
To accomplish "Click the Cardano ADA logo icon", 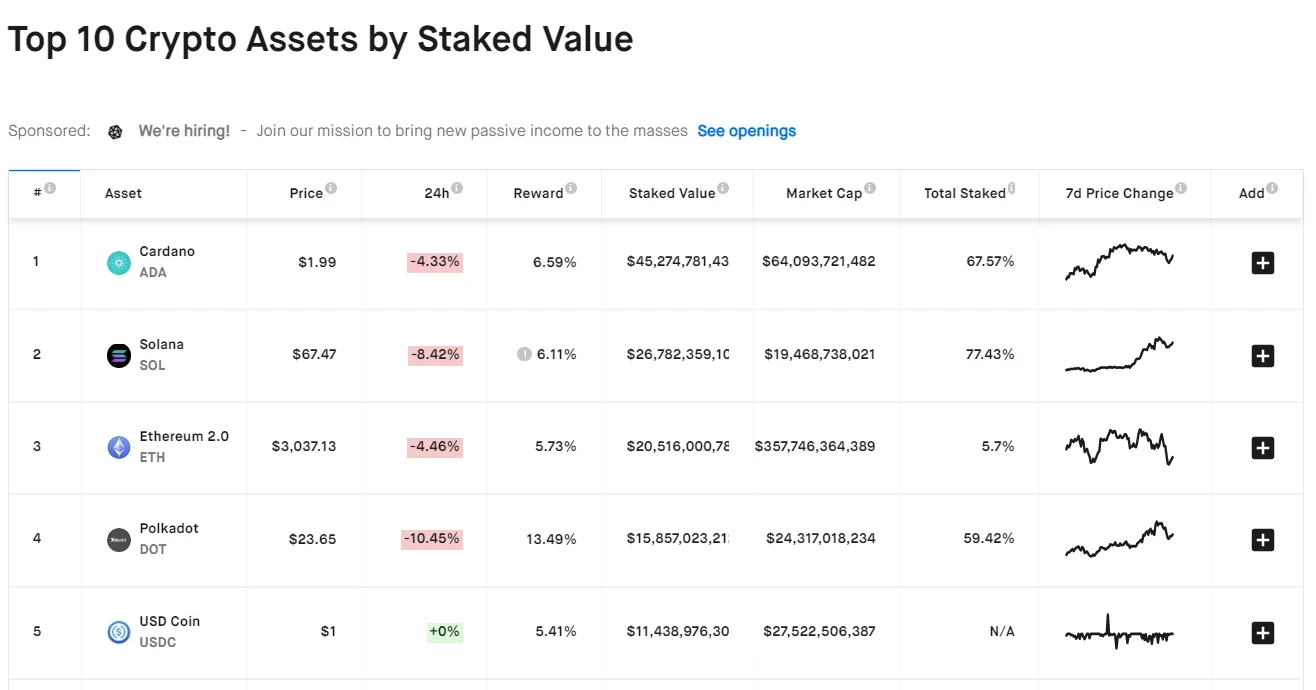I will pyautogui.click(x=119, y=263).
